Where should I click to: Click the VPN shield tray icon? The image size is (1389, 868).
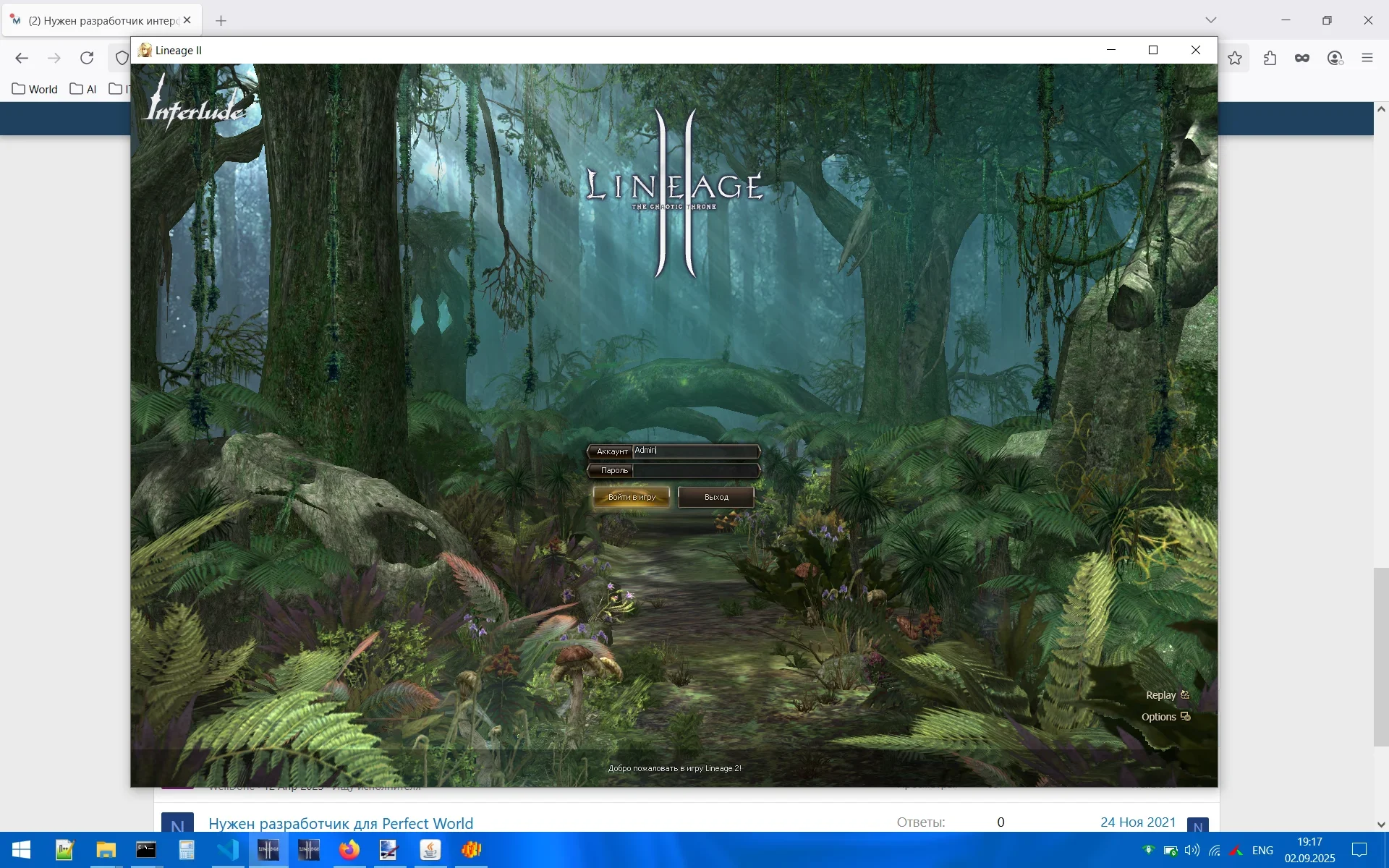pyautogui.click(x=1148, y=850)
